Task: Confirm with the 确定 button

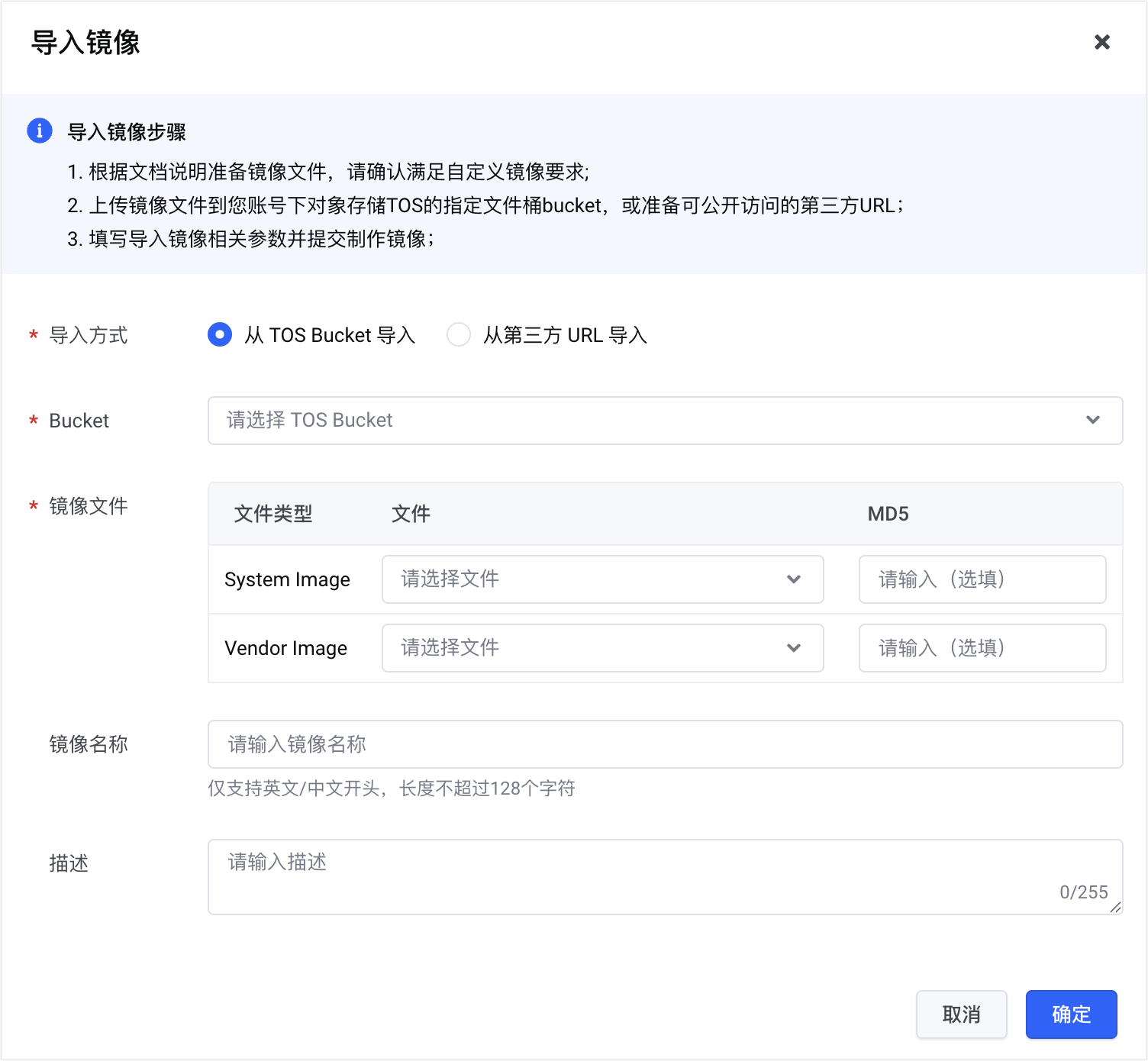Action: pyautogui.click(x=1071, y=1014)
